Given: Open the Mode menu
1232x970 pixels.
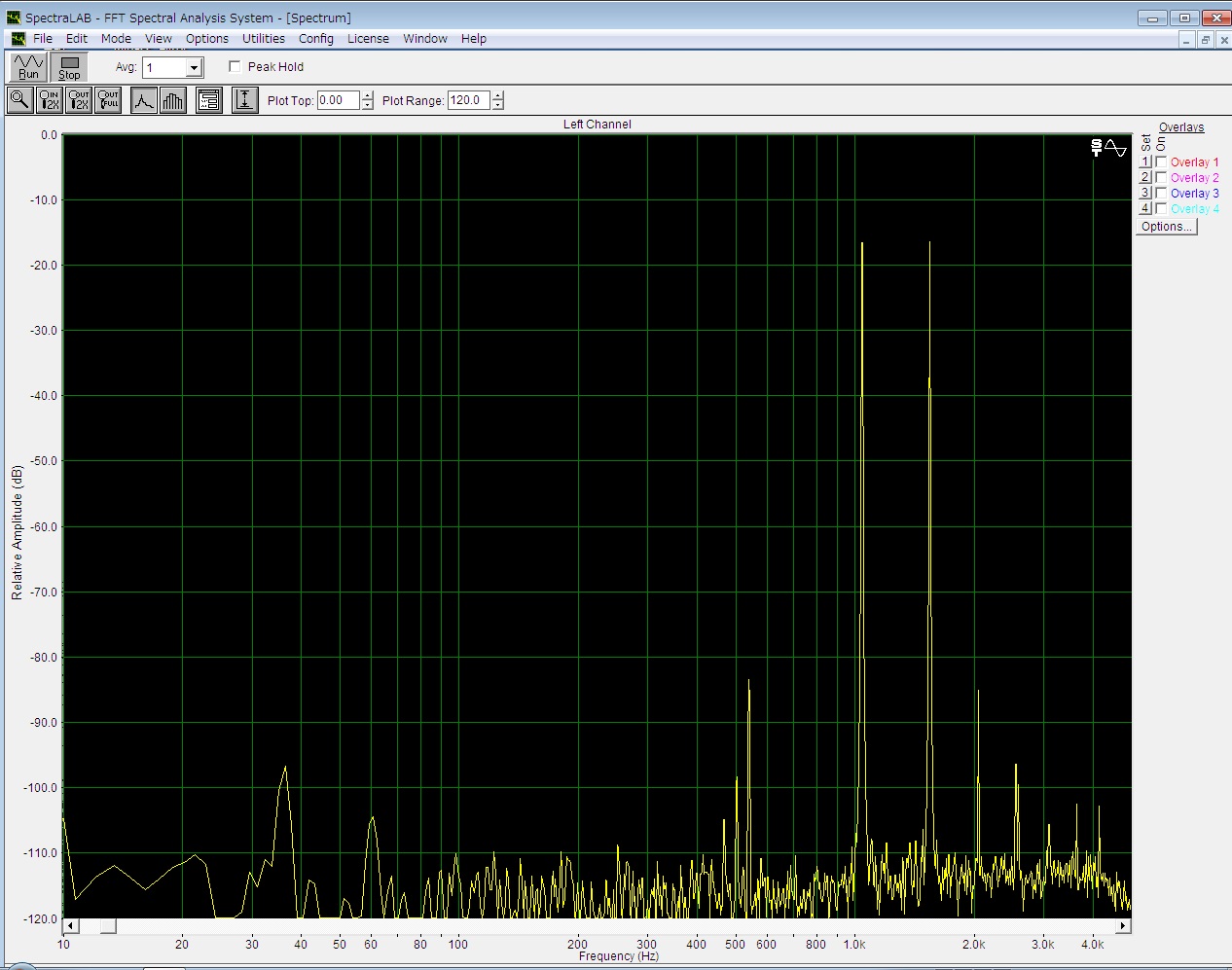Looking at the screenshot, I should 116,39.
